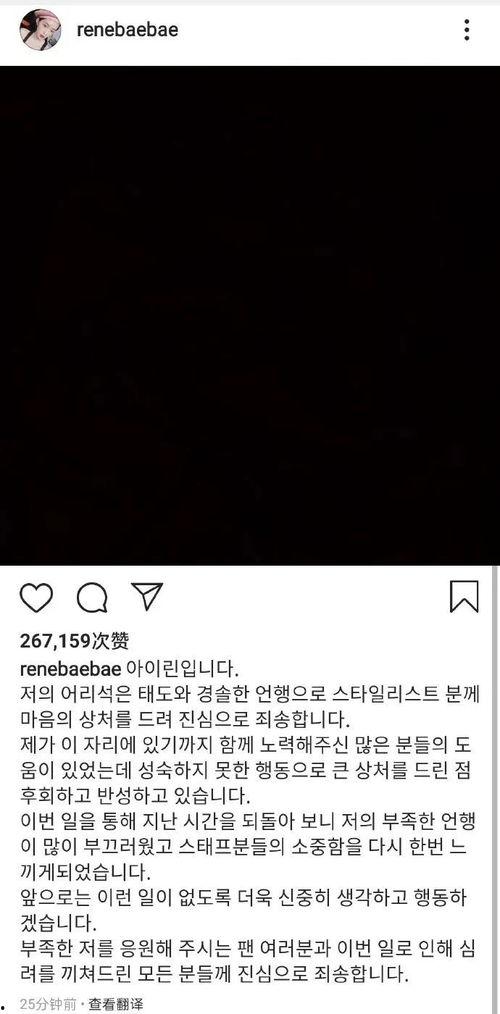Select the 25分钟前 timestamp
500x1014 pixels.
point(48,1004)
